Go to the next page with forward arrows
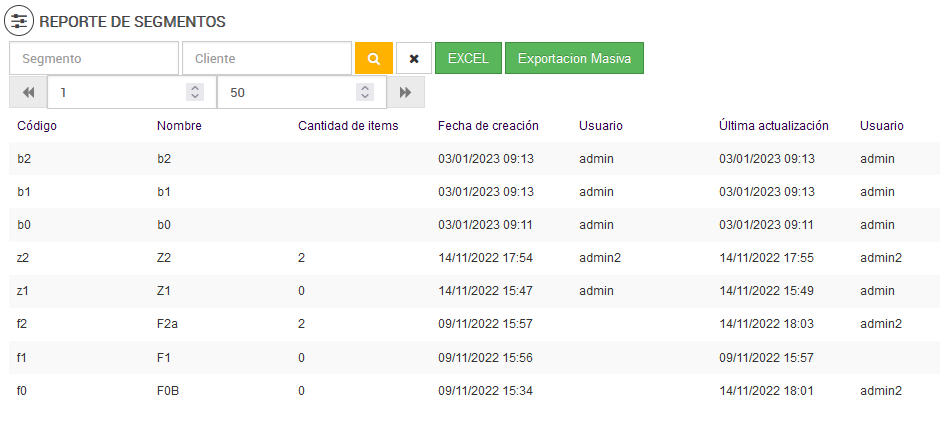The width and height of the screenshot is (940, 424). (405, 92)
